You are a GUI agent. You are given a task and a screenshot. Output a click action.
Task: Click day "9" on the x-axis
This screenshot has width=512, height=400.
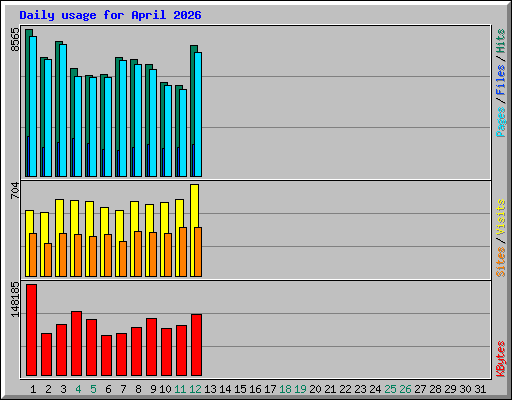click(x=153, y=389)
